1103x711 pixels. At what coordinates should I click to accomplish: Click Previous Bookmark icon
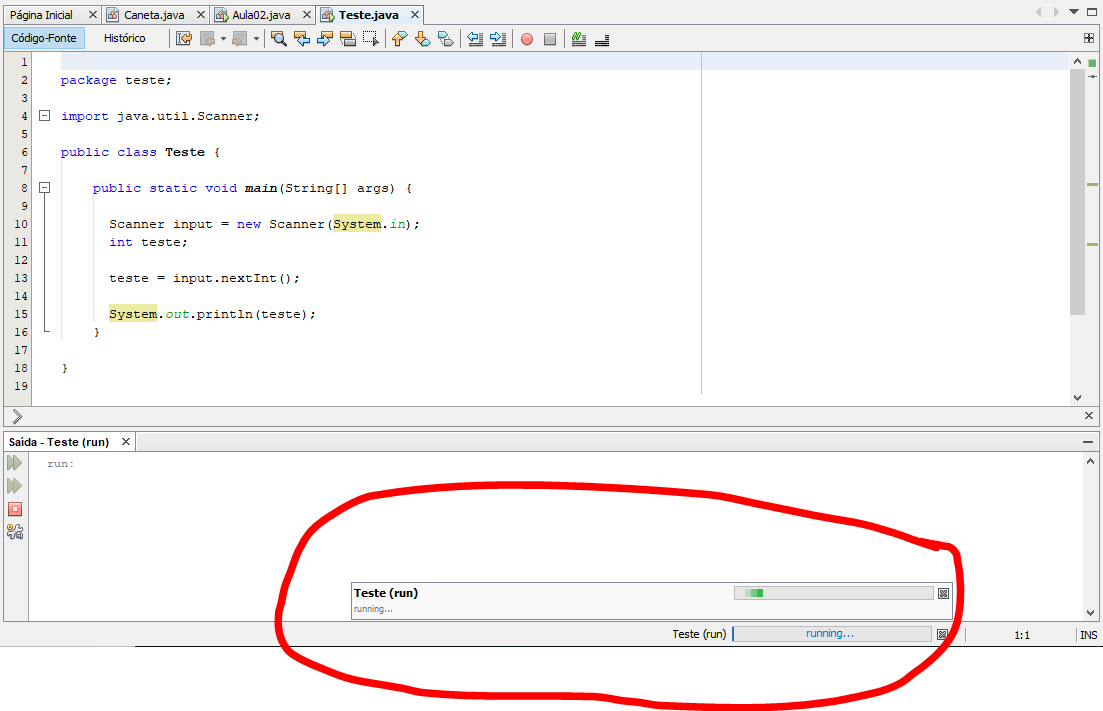(x=400, y=39)
